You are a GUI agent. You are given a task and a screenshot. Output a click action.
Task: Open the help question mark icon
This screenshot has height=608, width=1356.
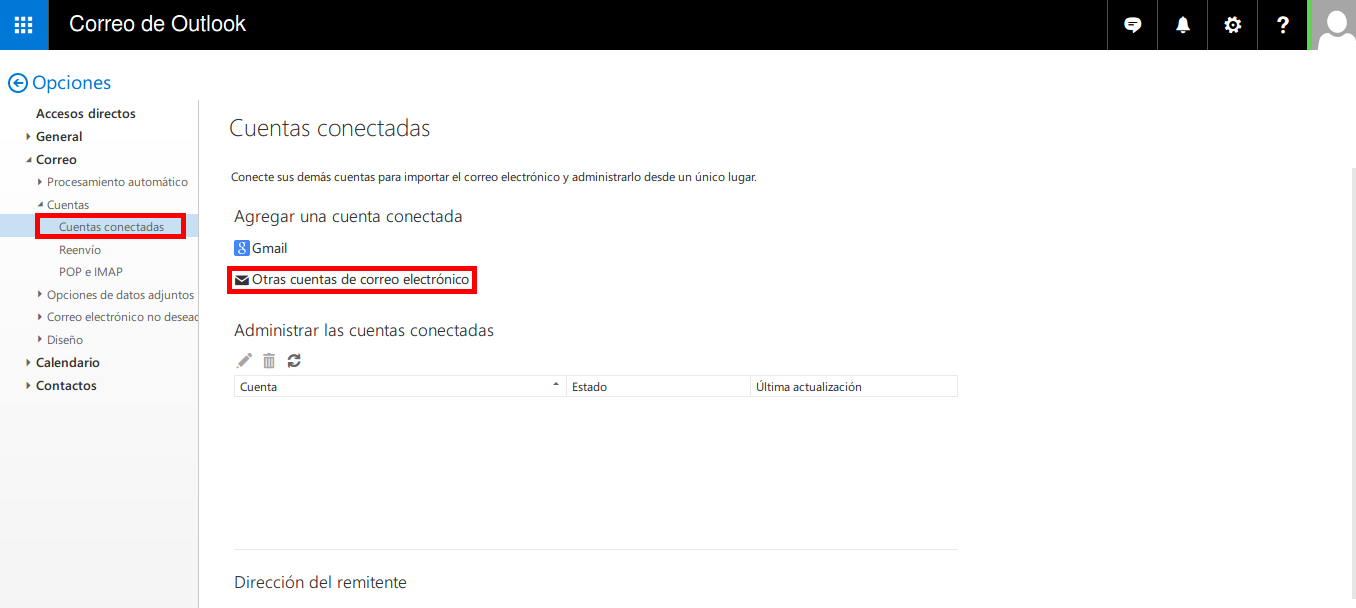1283,25
